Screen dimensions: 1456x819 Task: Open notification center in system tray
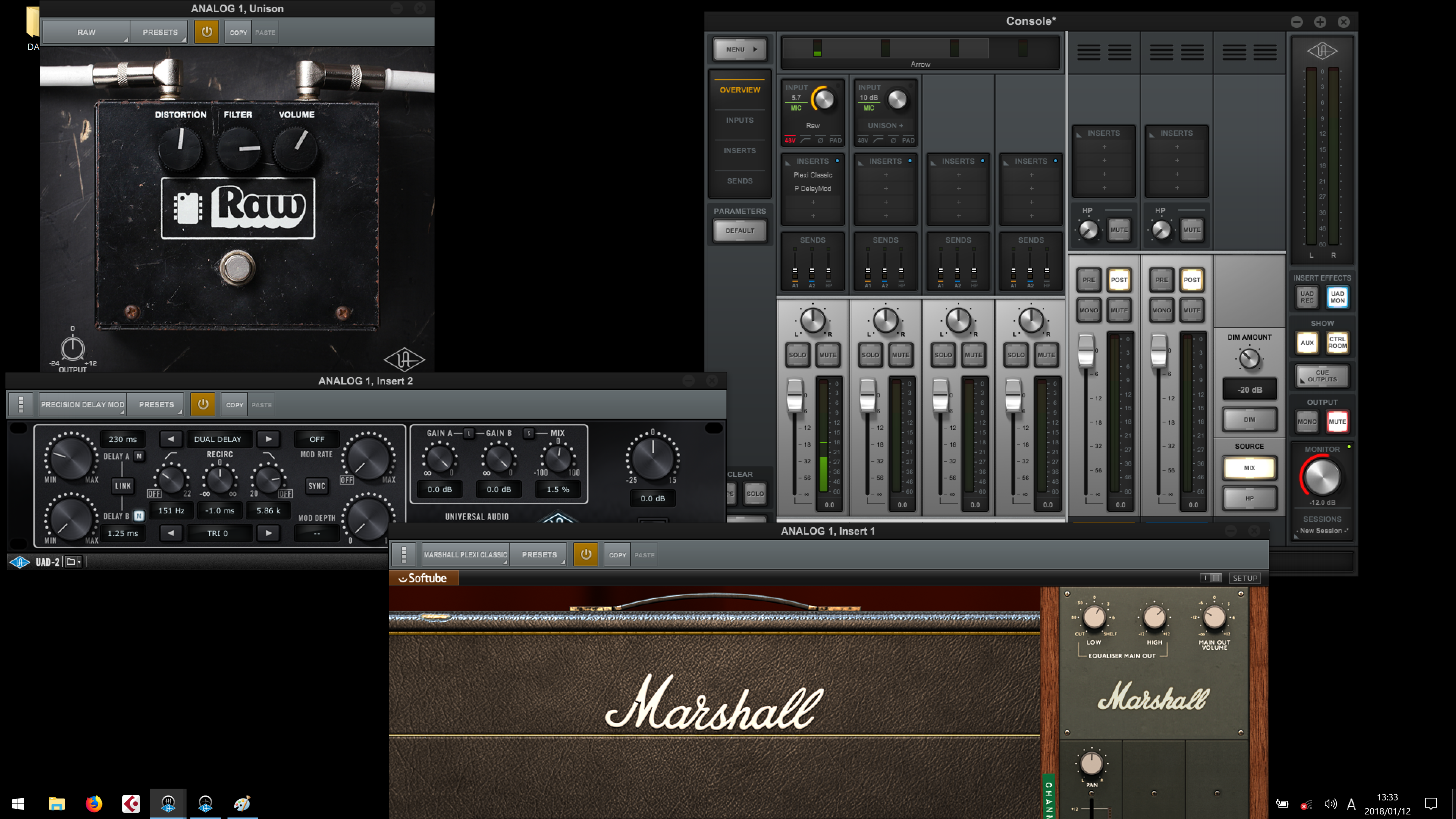[x=1431, y=803]
